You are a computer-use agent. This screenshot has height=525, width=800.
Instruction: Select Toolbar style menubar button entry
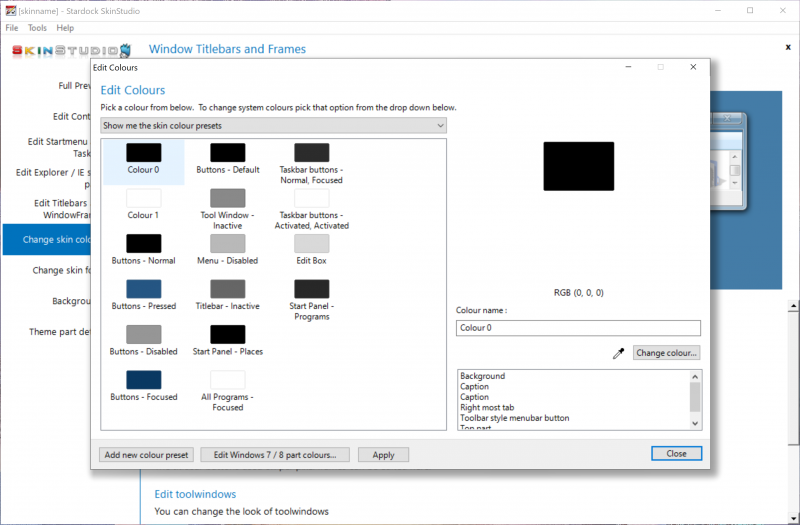coord(515,418)
